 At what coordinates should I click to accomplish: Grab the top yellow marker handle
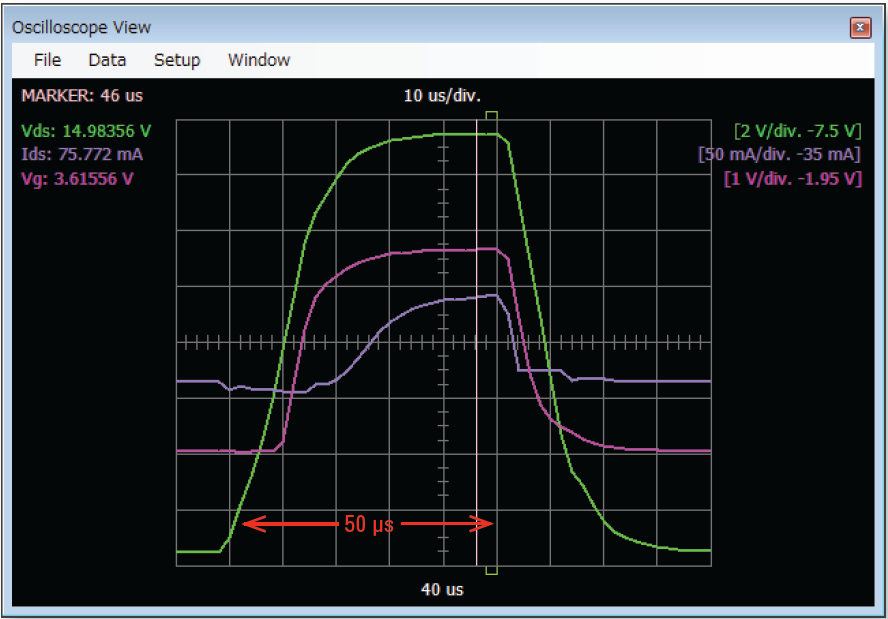pos(491,116)
